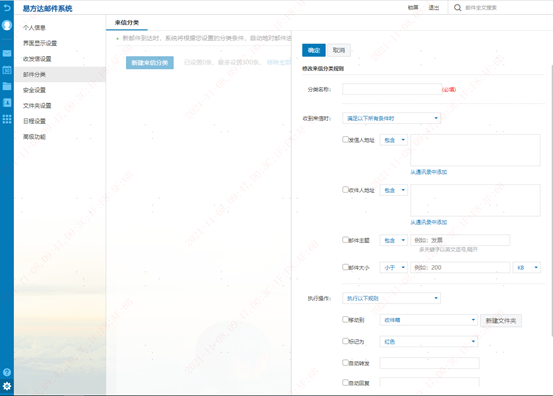This screenshot has height=396, width=553.
Task: Click the help question mark icon
Action: [7, 372]
